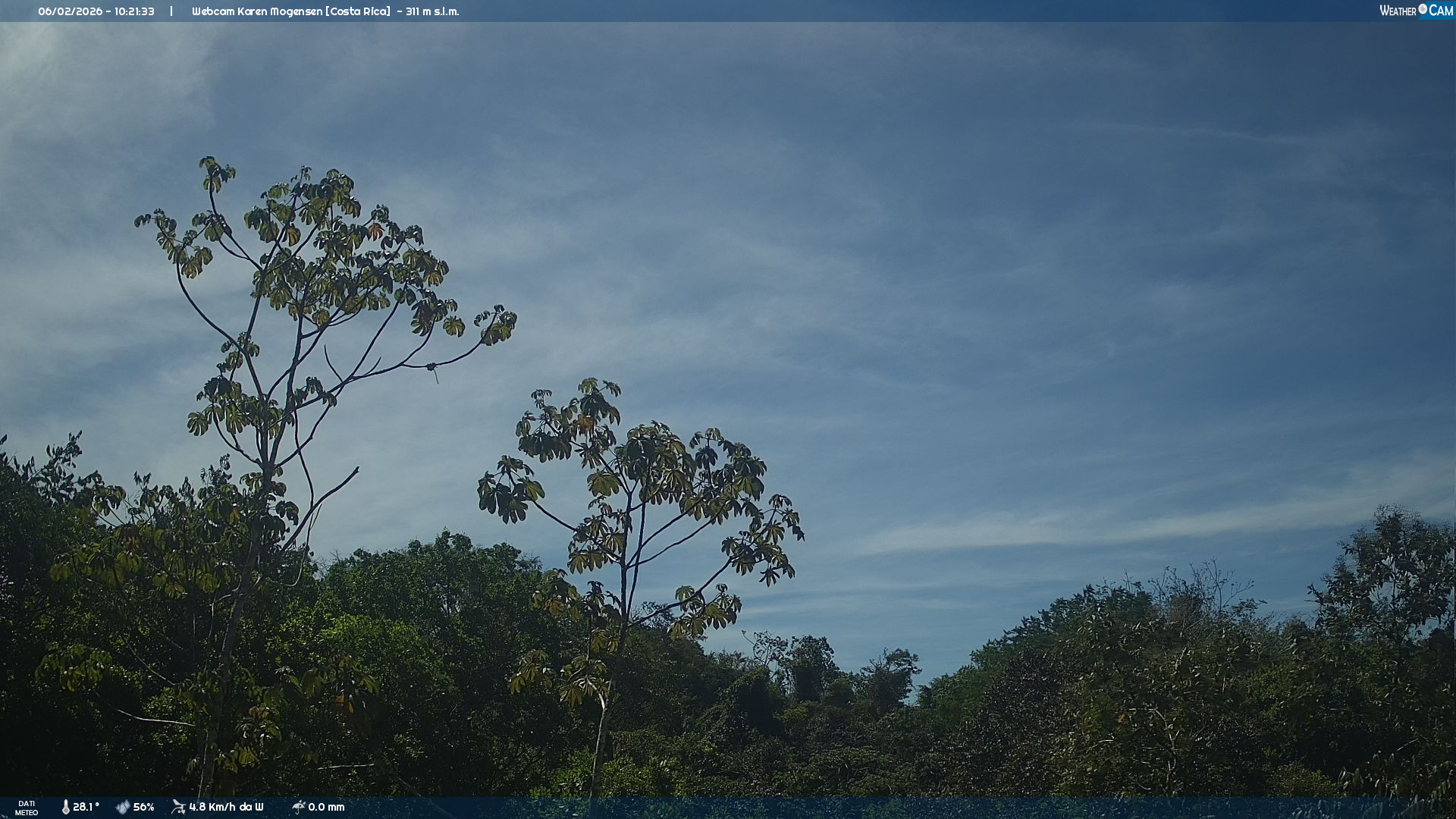
Task: Open the WeatherCam logo
Action: pyautogui.click(x=1416, y=11)
